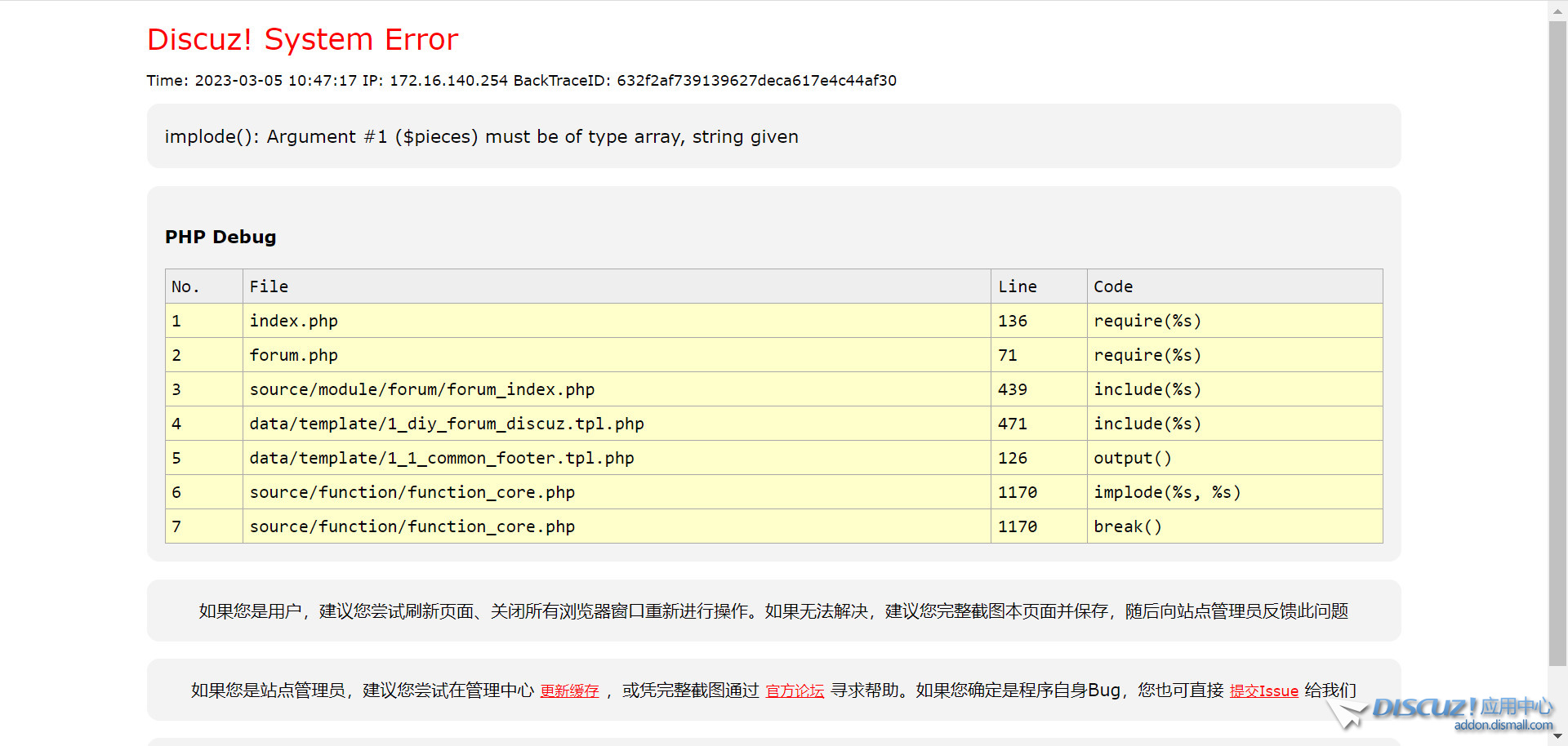Click the break() code cell
The height and width of the screenshot is (746, 1568).
coord(1127,526)
